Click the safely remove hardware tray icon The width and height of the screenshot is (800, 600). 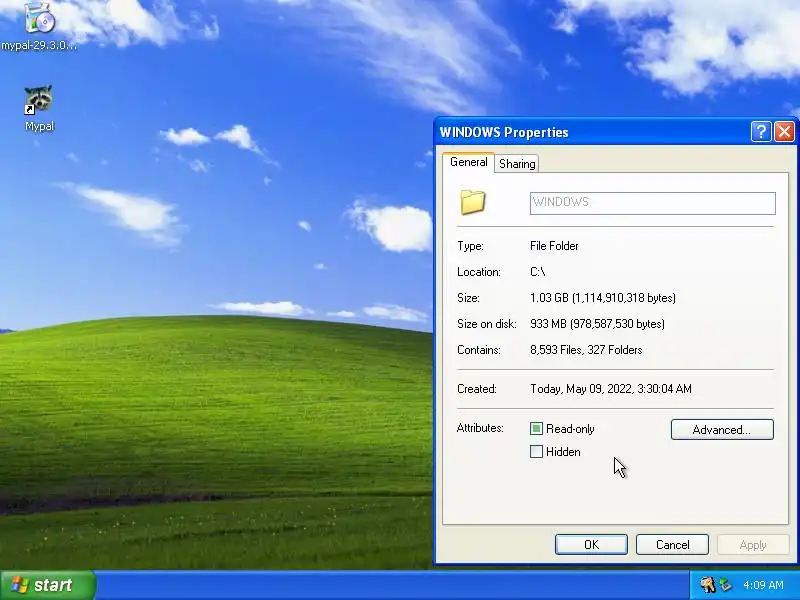725,585
